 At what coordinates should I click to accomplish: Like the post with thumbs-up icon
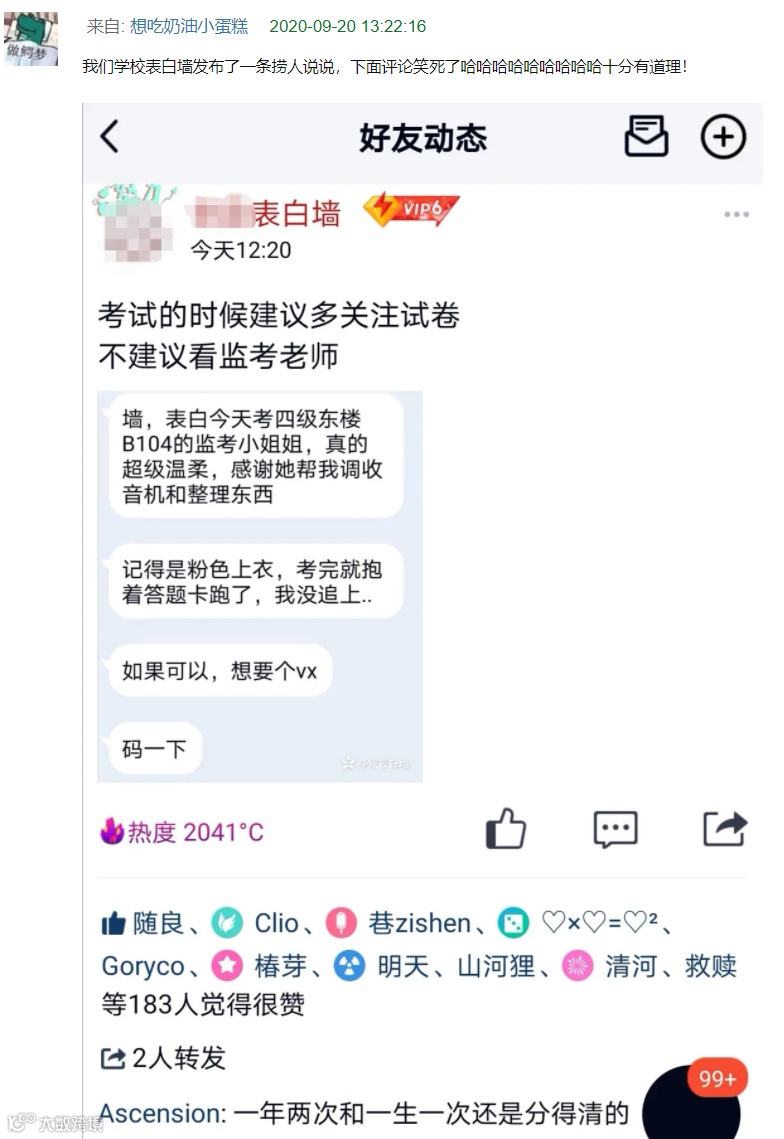click(x=506, y=828)
